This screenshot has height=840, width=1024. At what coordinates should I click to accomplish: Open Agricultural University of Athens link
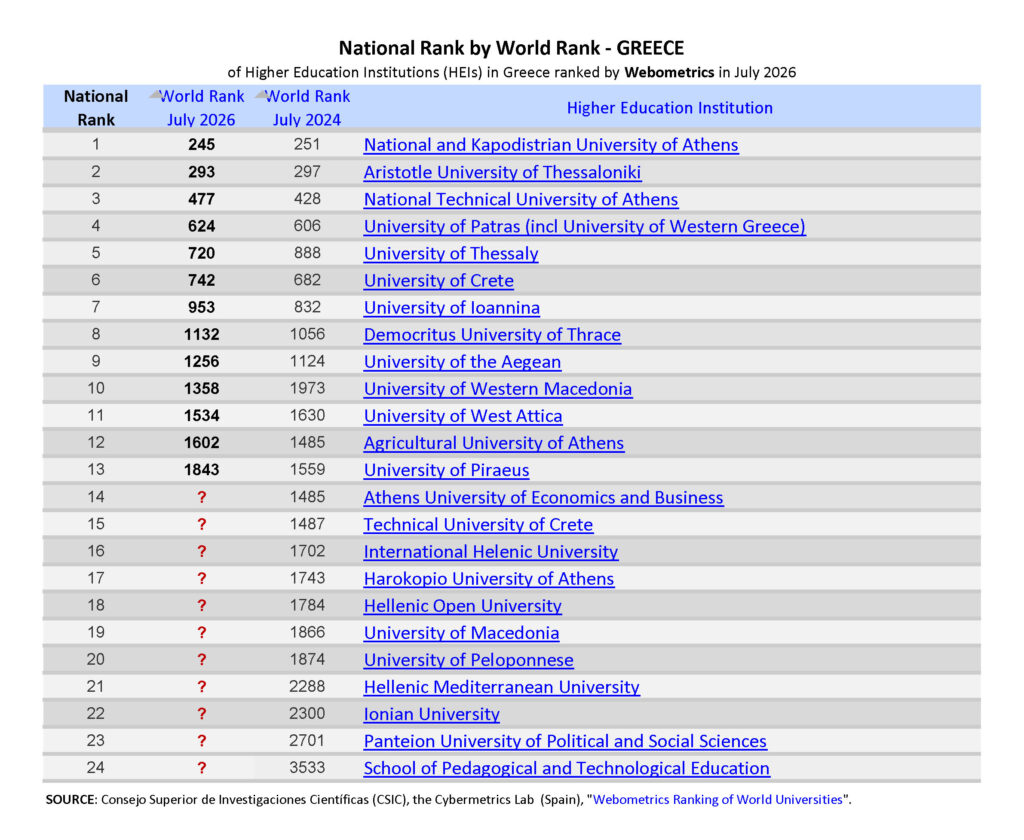coord(494,443)
